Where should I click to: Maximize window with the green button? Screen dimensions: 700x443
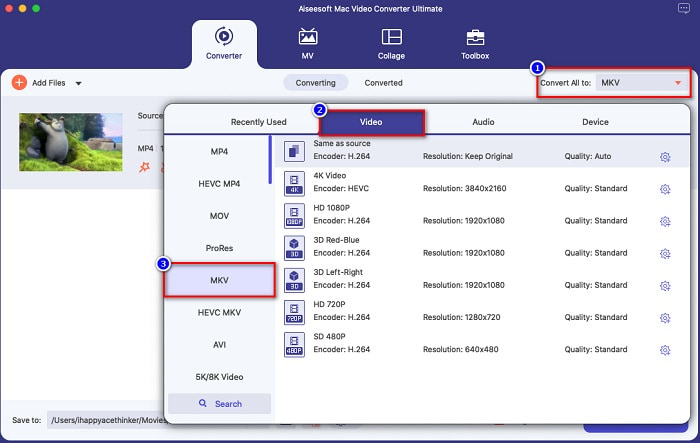pyautogui.click(x=36, y=8)
